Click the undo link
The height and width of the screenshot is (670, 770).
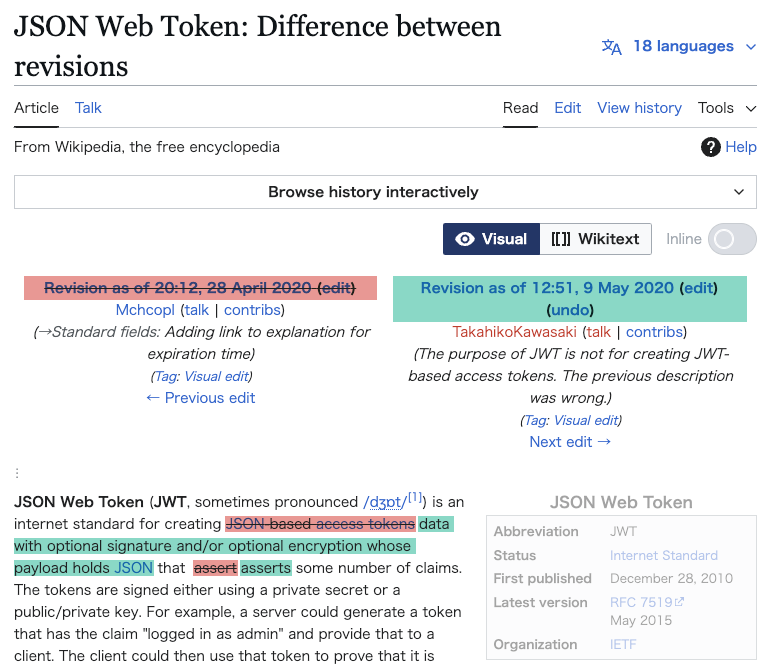point(570,310)
